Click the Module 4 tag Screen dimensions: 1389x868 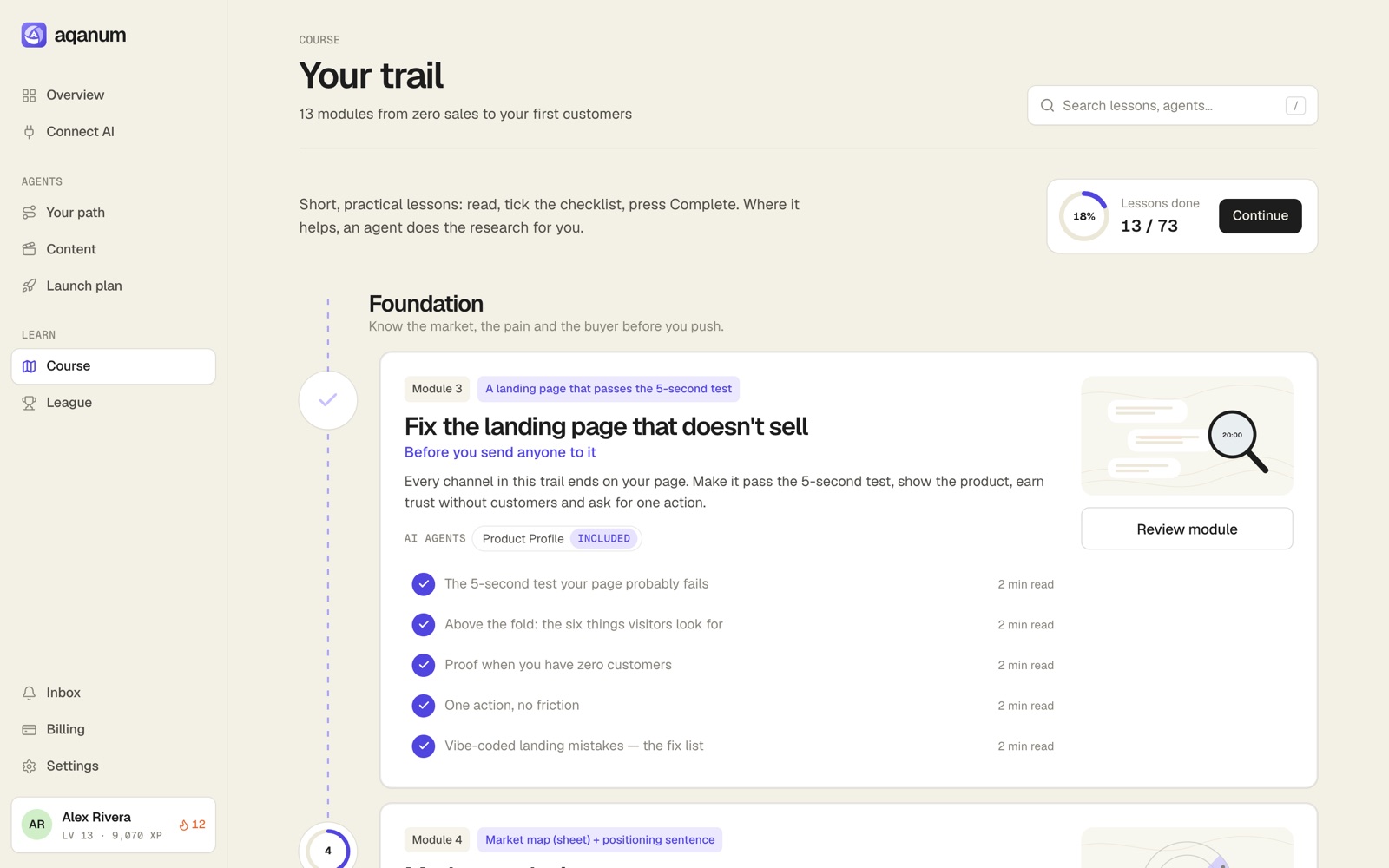(x=437, y=839)
